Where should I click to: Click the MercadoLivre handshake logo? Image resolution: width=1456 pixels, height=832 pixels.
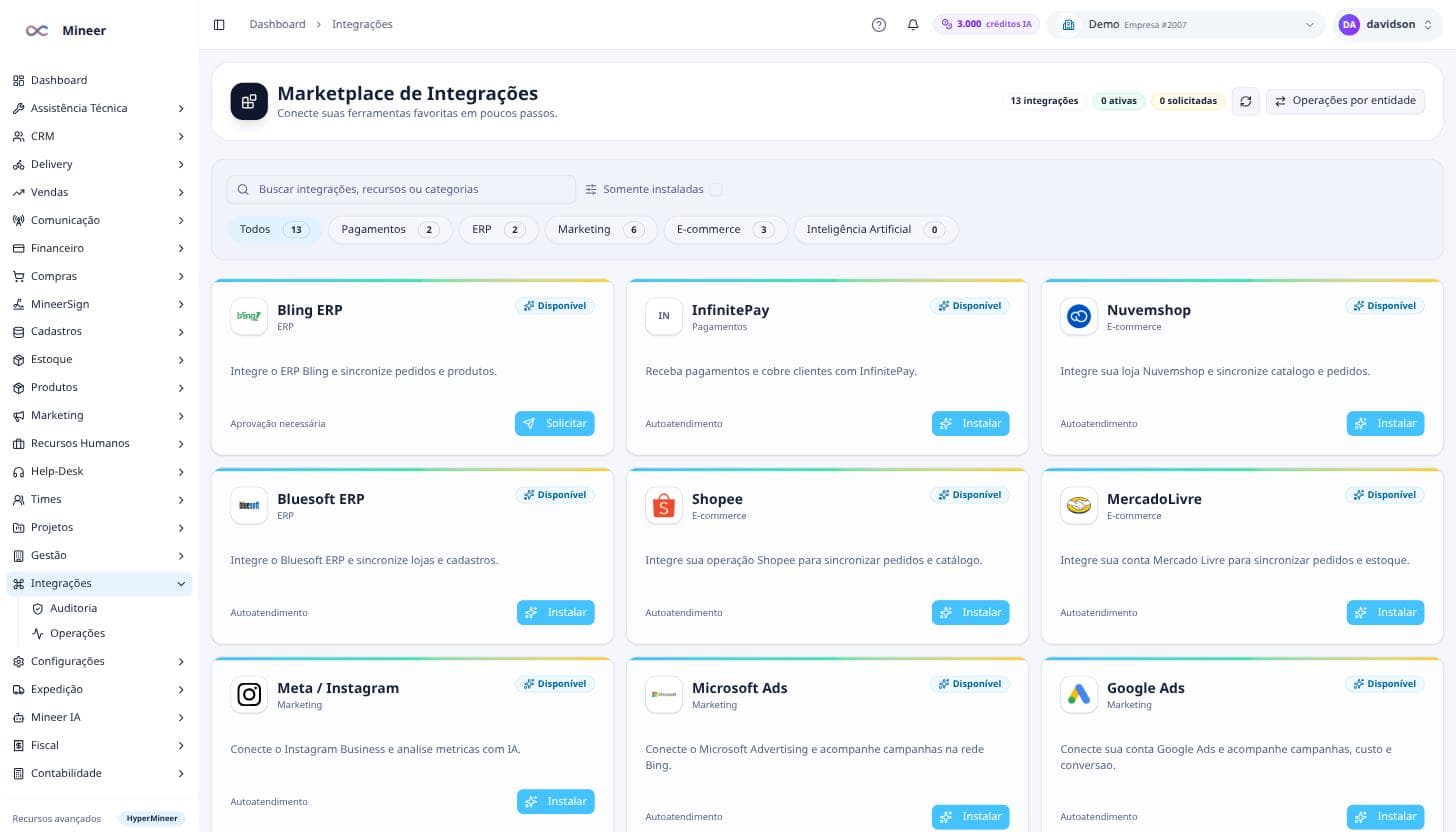(1079, 505)
